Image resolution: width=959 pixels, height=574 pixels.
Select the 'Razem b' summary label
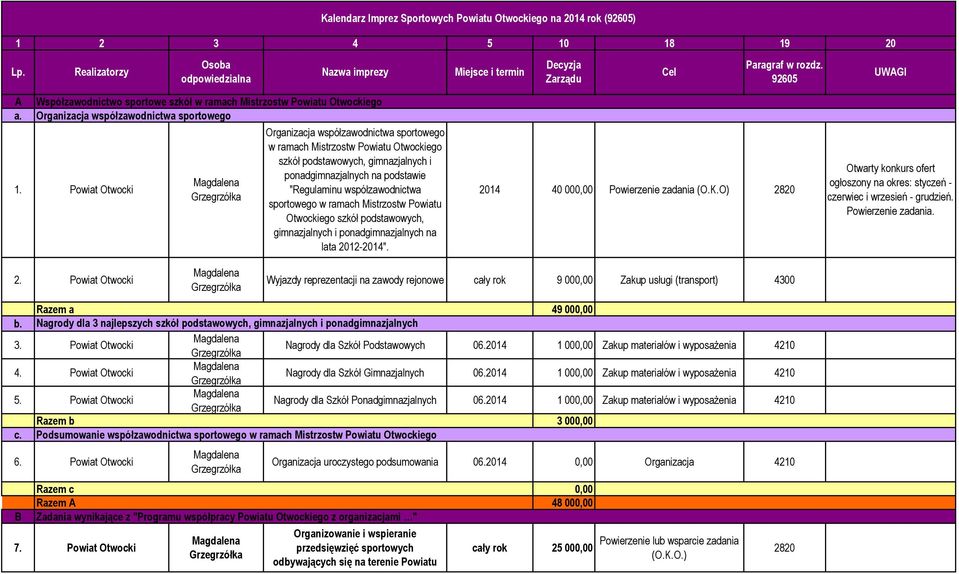click(x=55, y=421)
